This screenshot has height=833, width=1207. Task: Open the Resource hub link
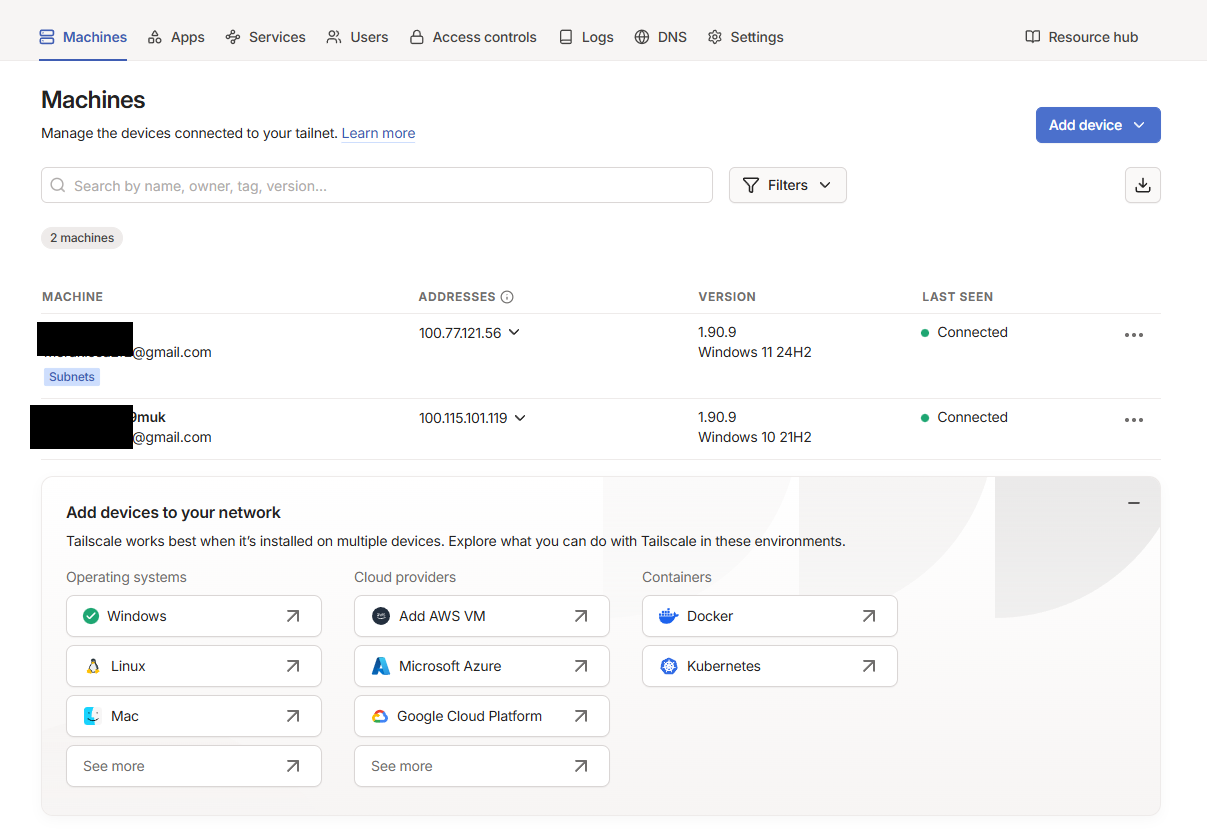pyautogui.click(x=1082, y=37)
